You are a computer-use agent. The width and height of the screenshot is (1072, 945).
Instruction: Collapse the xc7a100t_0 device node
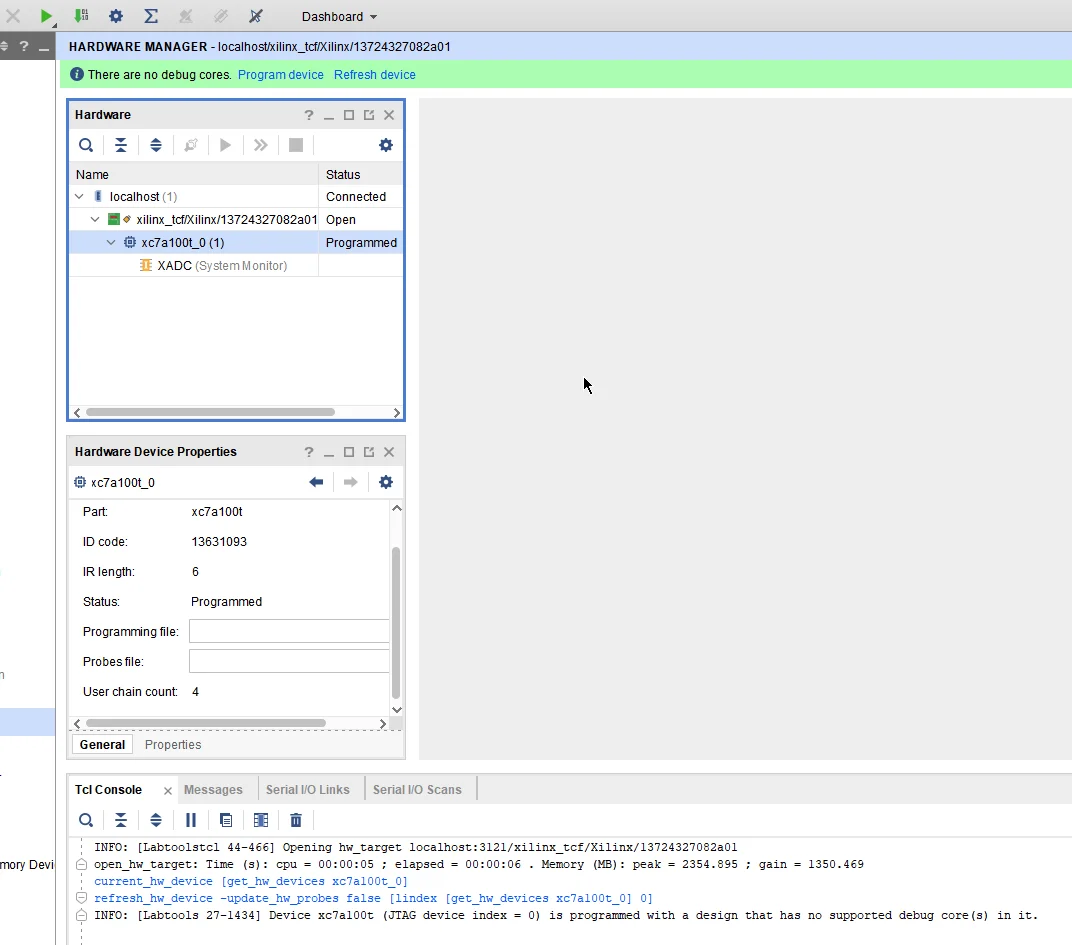pyautogui.click(x=111, y=243)
